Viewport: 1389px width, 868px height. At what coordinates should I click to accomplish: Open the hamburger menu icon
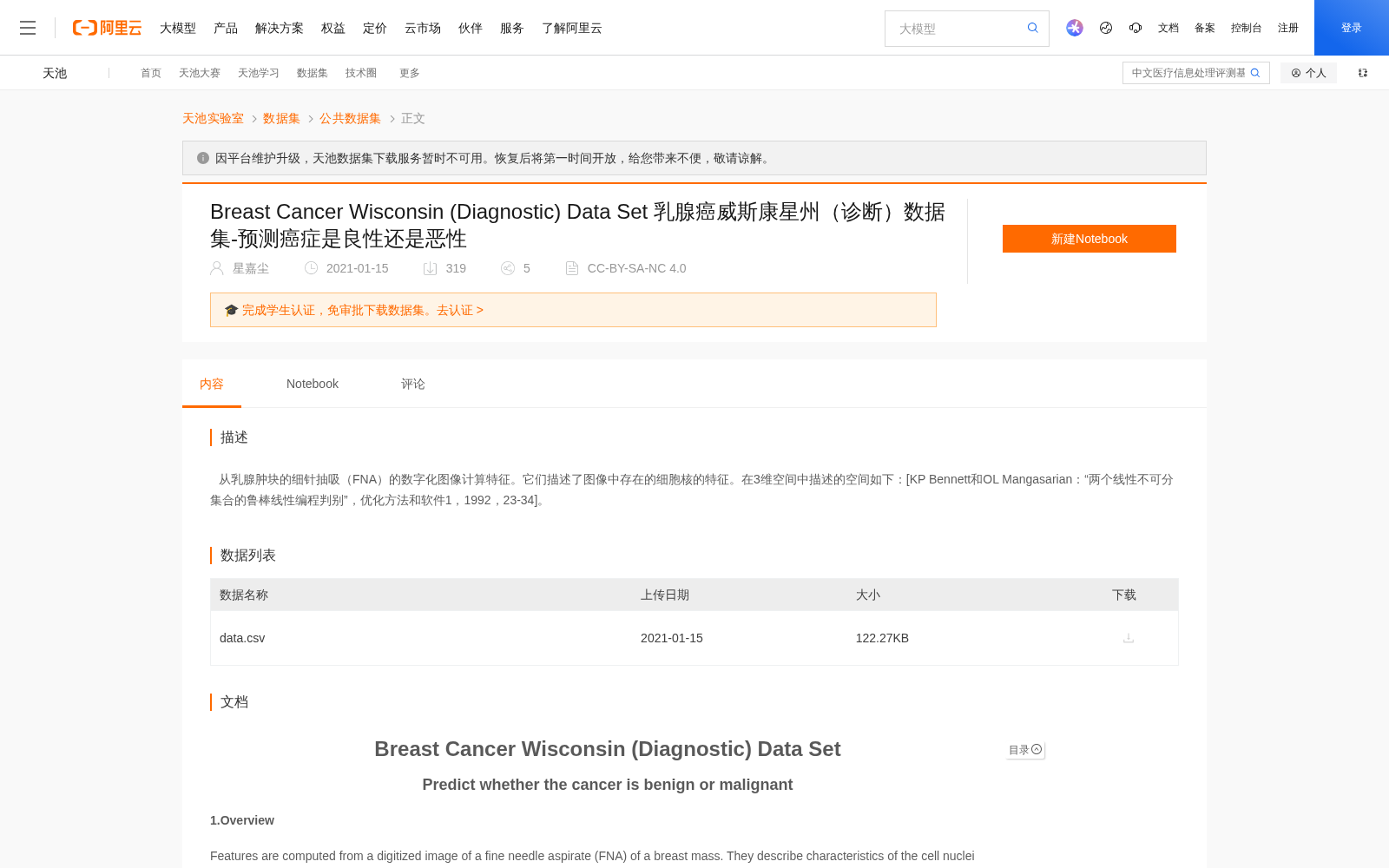[x=28, y=28]
